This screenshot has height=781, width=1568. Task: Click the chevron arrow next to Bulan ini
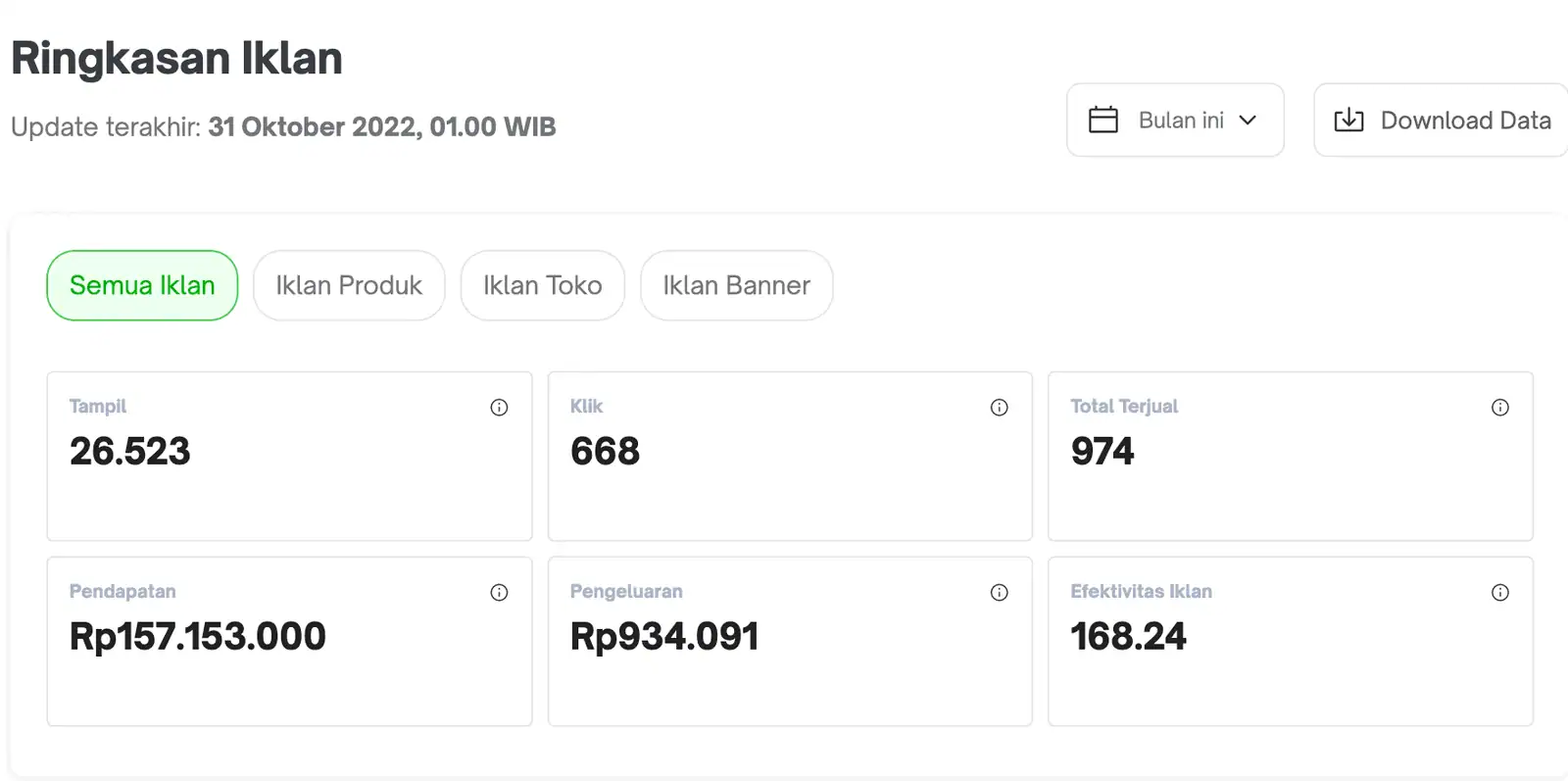click(1248, 121)
